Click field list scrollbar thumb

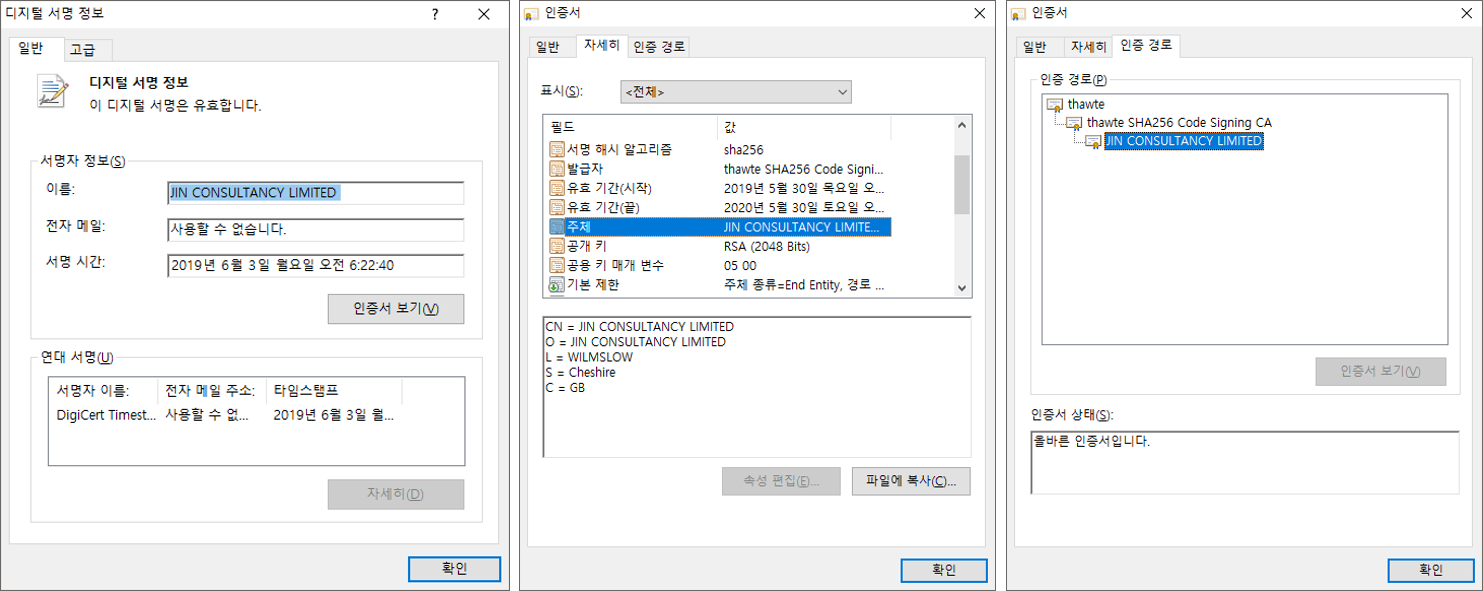962,184
